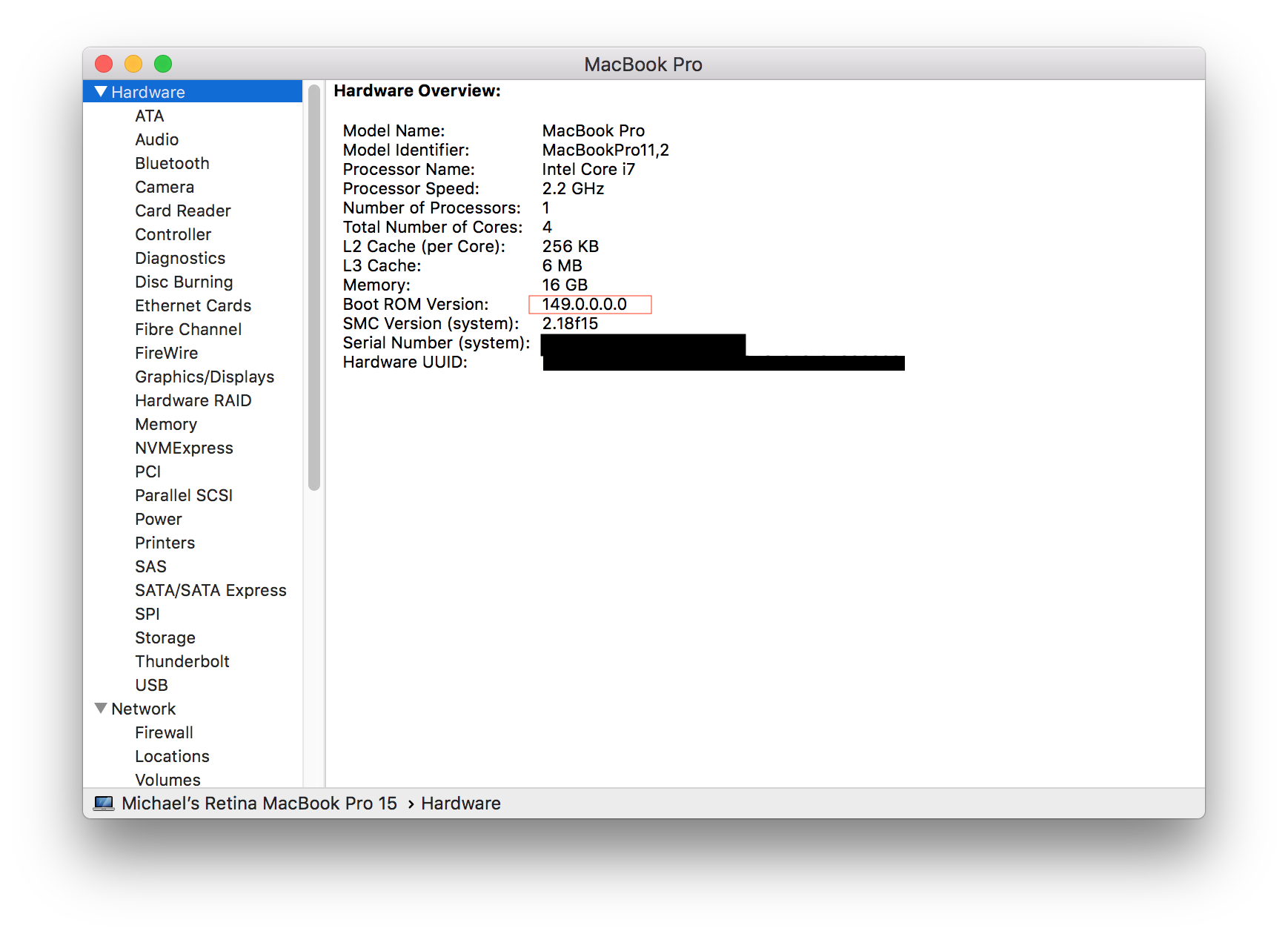The width and height of the screenshot is (1288, 937).
Task: Open the SPI entry
Action: 147,614
